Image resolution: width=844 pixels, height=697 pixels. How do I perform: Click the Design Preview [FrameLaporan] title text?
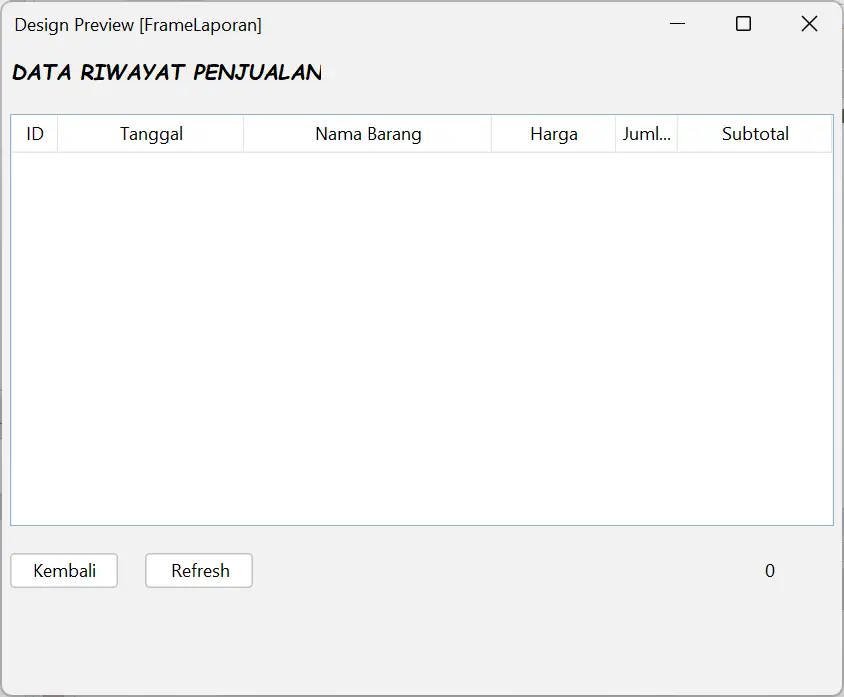(138, 25)
